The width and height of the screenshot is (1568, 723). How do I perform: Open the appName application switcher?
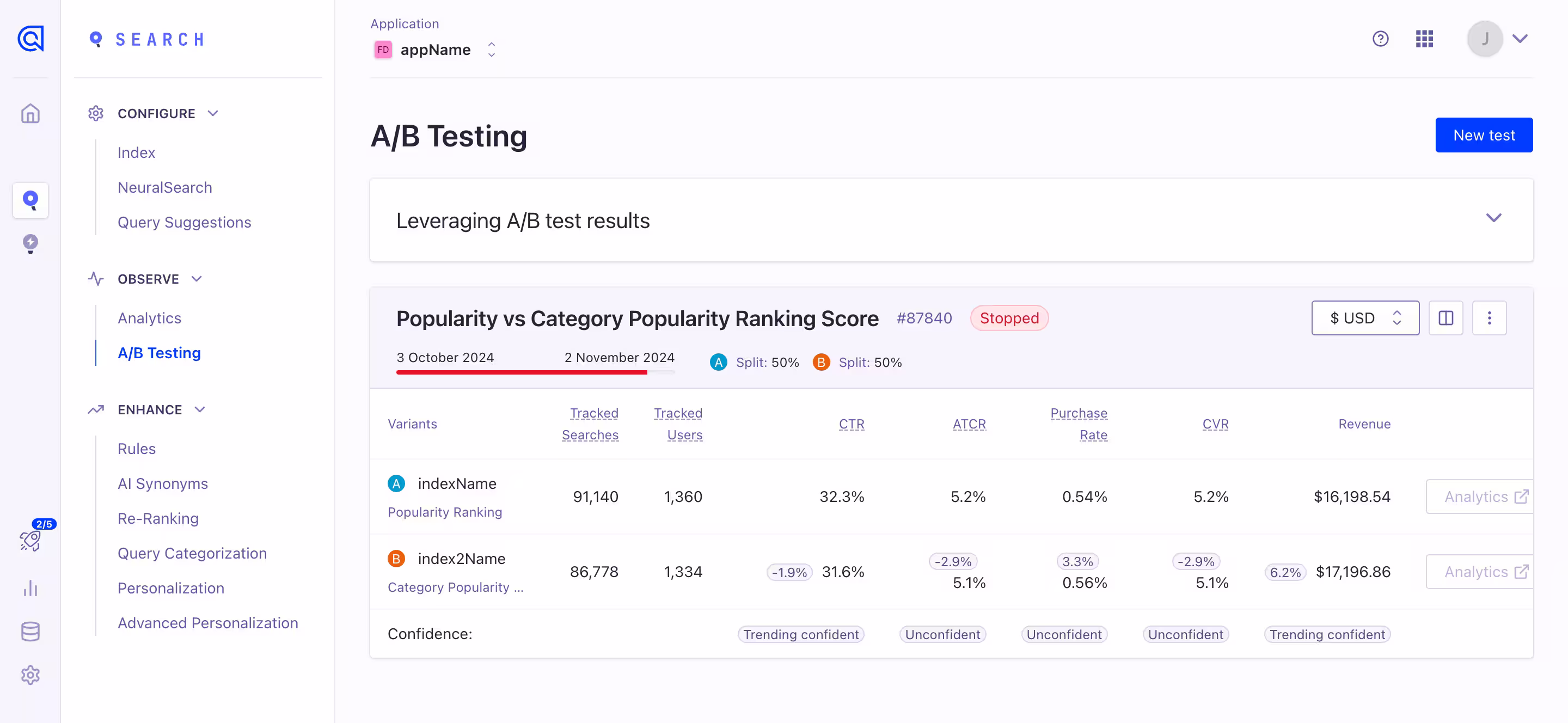coord(434,50)
